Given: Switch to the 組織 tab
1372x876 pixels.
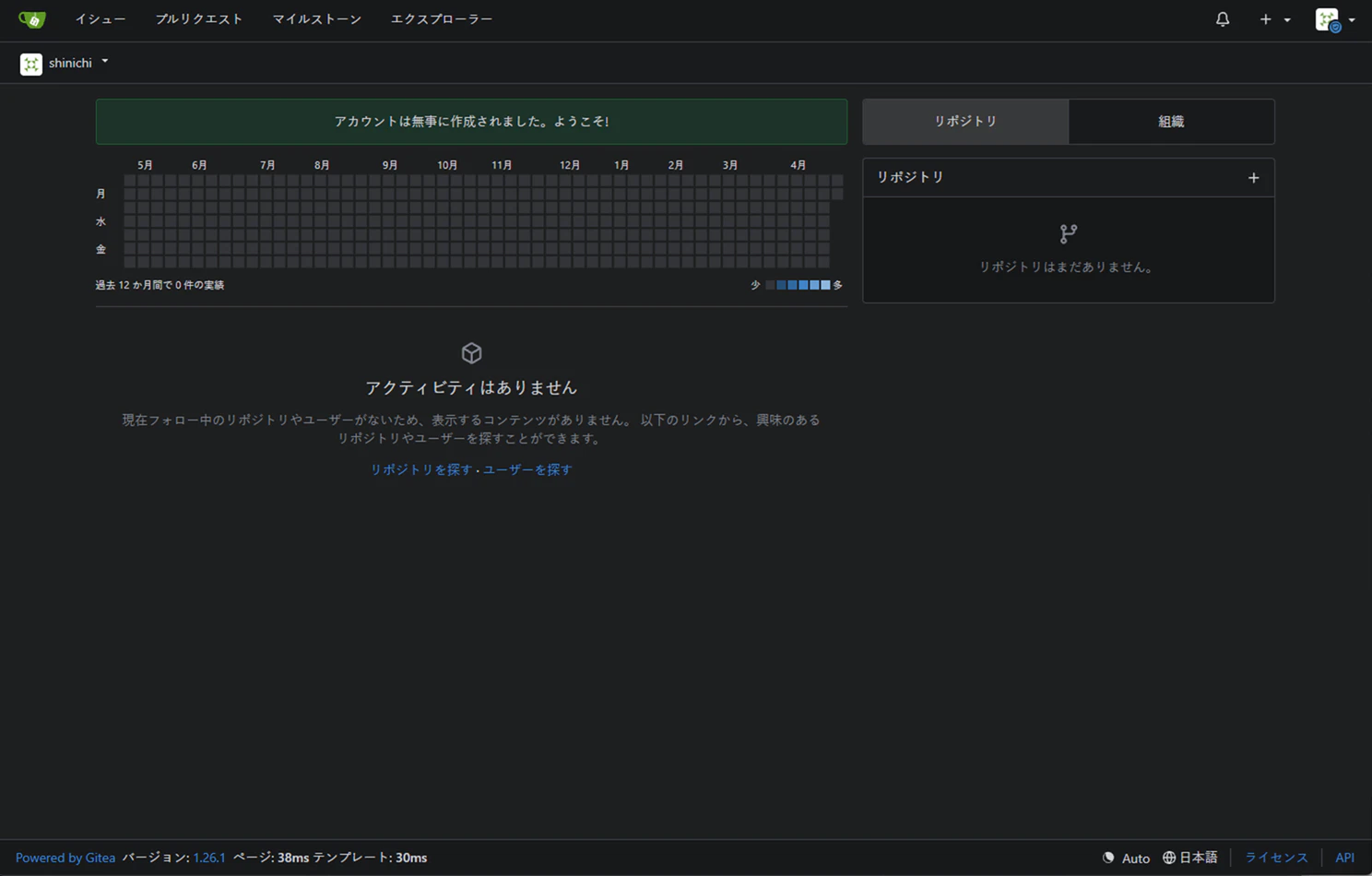Looking at the screenshot, I should (1171, 122).
